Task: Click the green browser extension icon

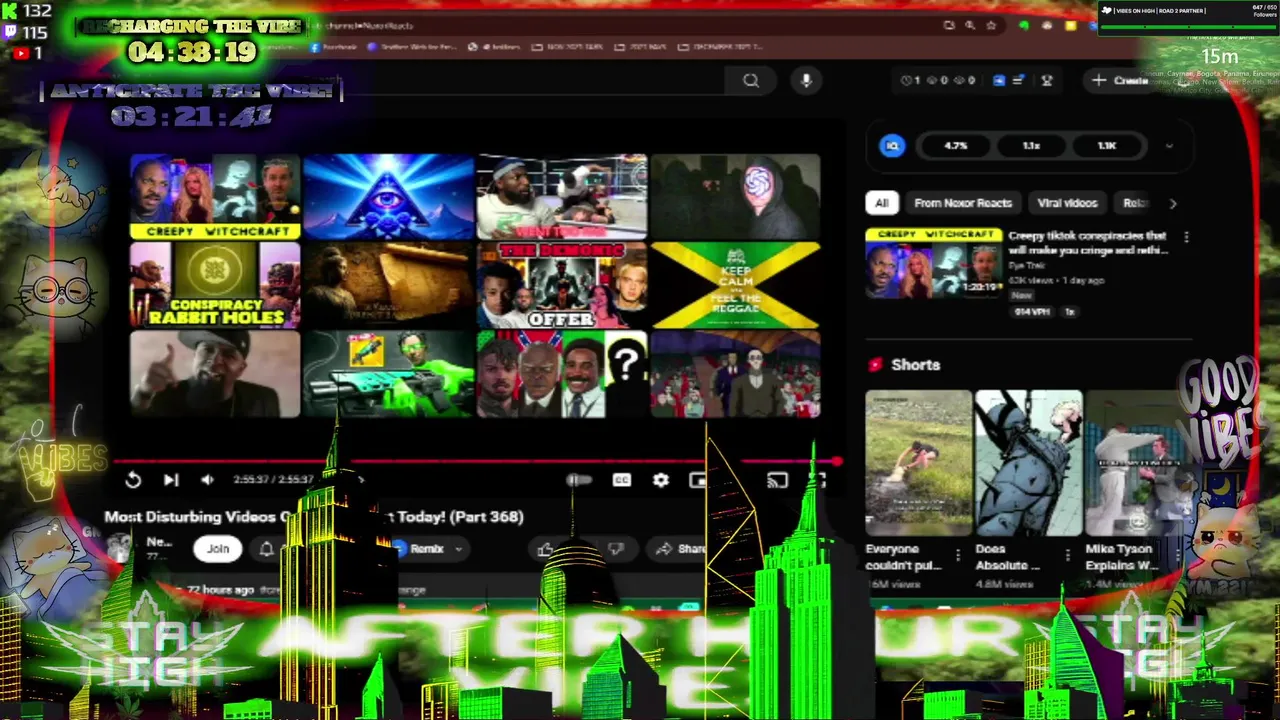Action: click(1024, 25)
